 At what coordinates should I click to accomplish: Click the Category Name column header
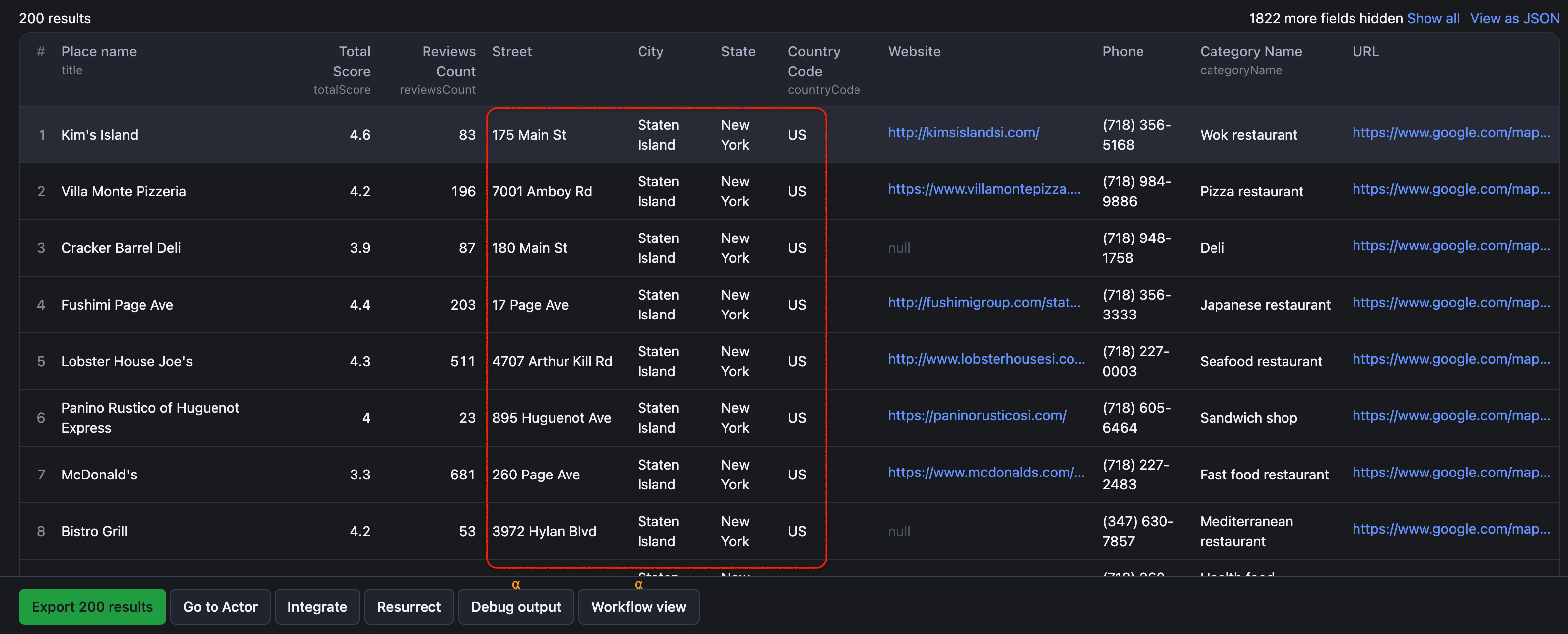point(1251,51)
